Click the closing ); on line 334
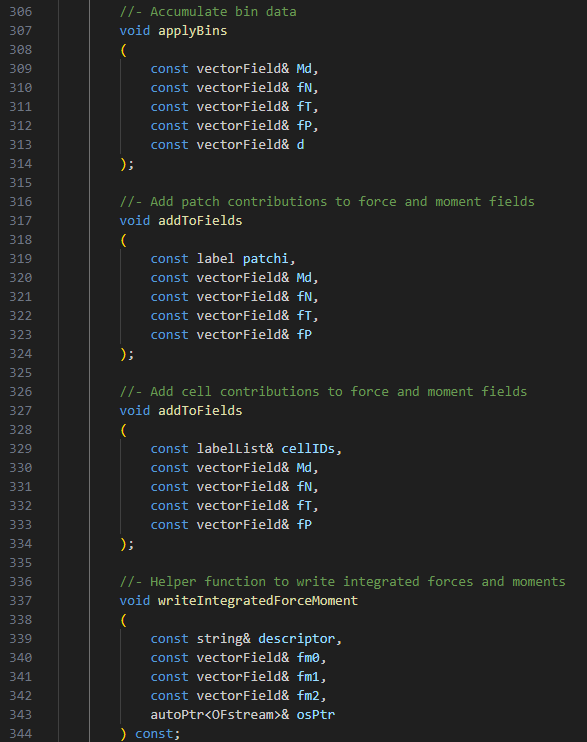This screenshot has height=742, width=587. [x=127, y=544]
